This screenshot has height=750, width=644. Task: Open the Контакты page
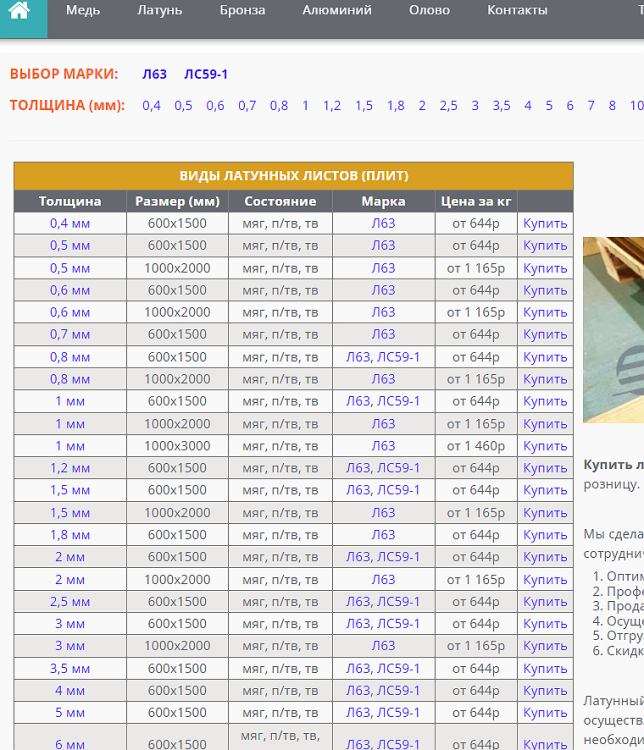(517, 11)
